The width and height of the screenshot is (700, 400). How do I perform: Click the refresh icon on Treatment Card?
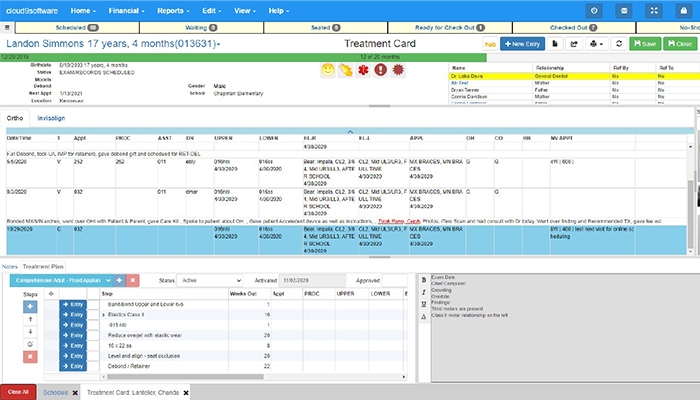619,44
